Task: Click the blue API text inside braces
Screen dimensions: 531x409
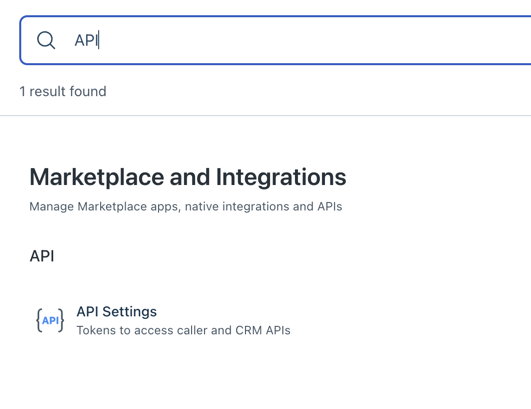Action: (x=50, y=320)
